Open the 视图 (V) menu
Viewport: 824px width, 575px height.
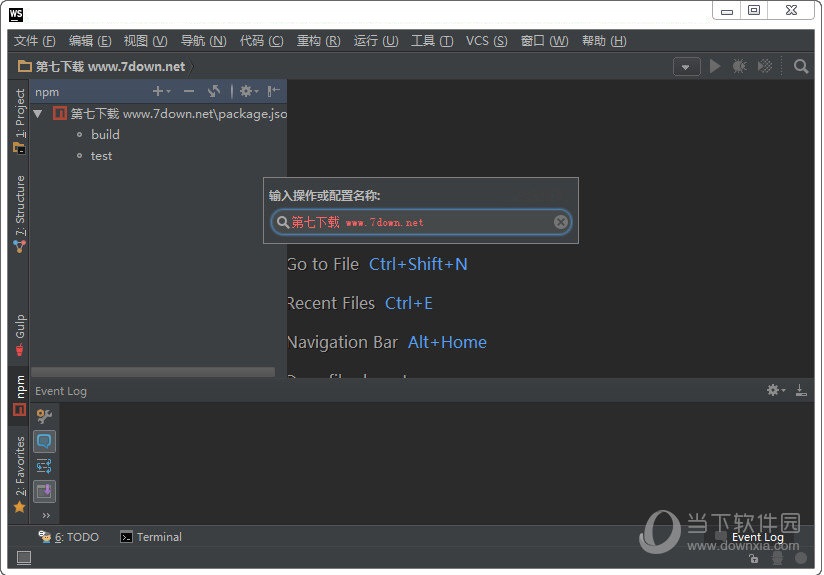pos(145,41)
